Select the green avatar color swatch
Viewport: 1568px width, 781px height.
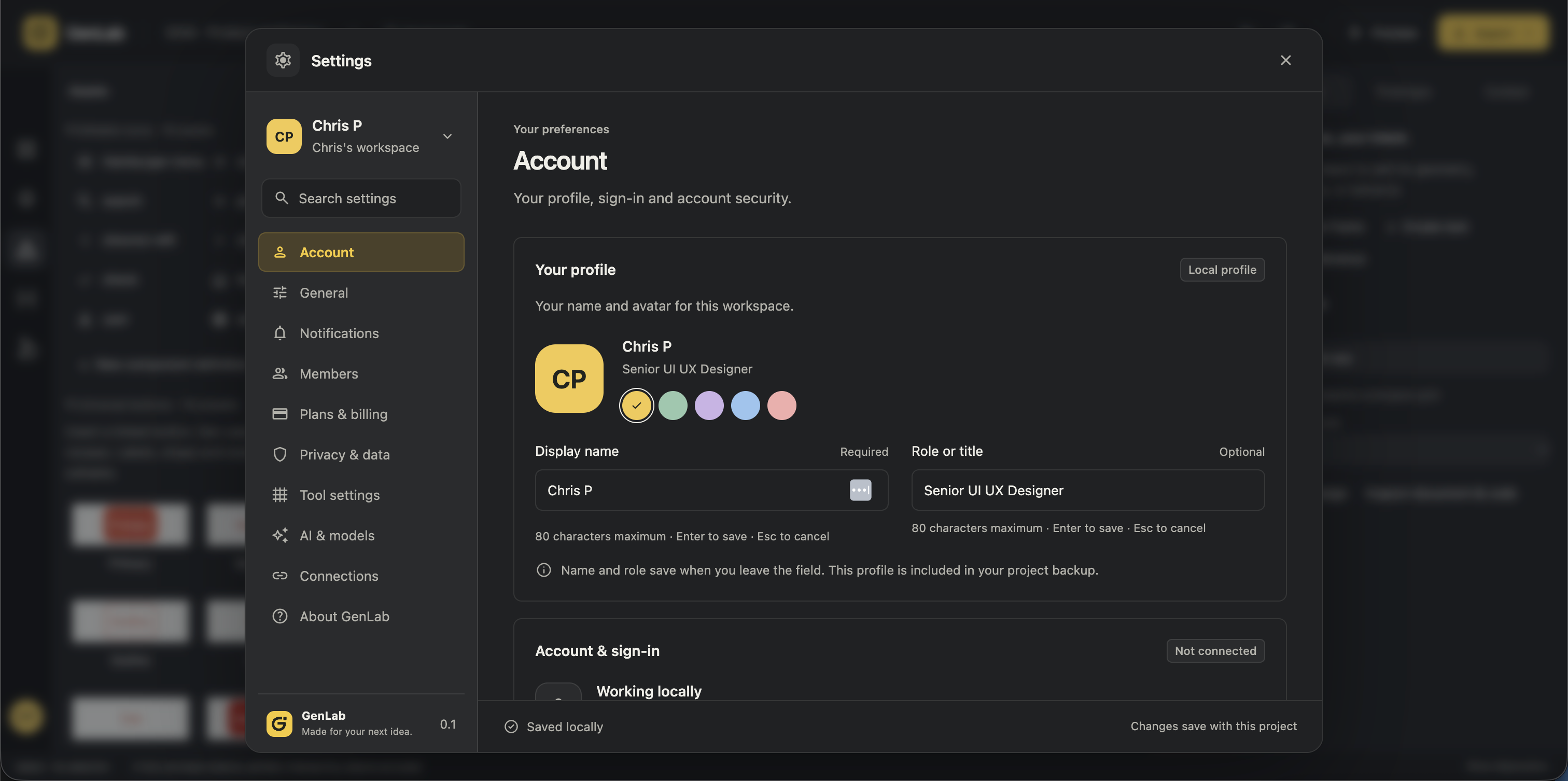pyautogui.click(x=673, y=406)
